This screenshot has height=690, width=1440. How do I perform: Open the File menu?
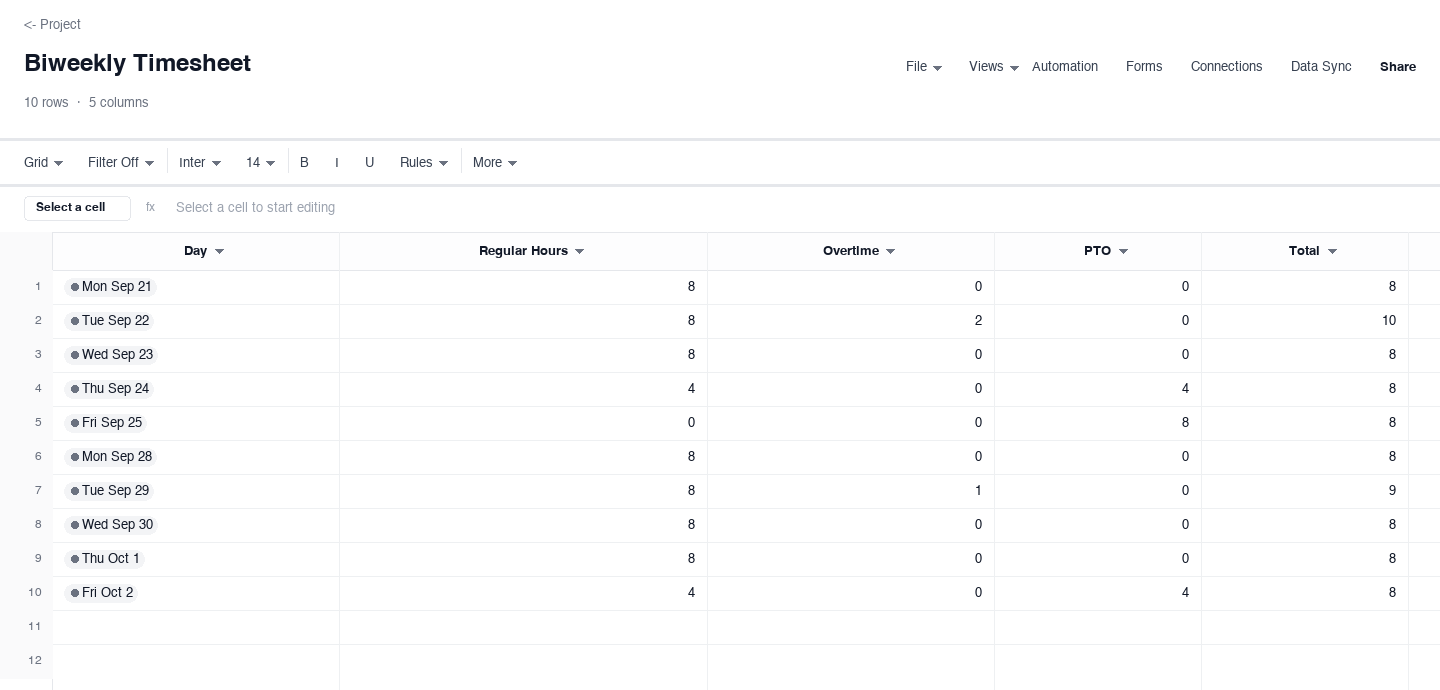point(924,67)
